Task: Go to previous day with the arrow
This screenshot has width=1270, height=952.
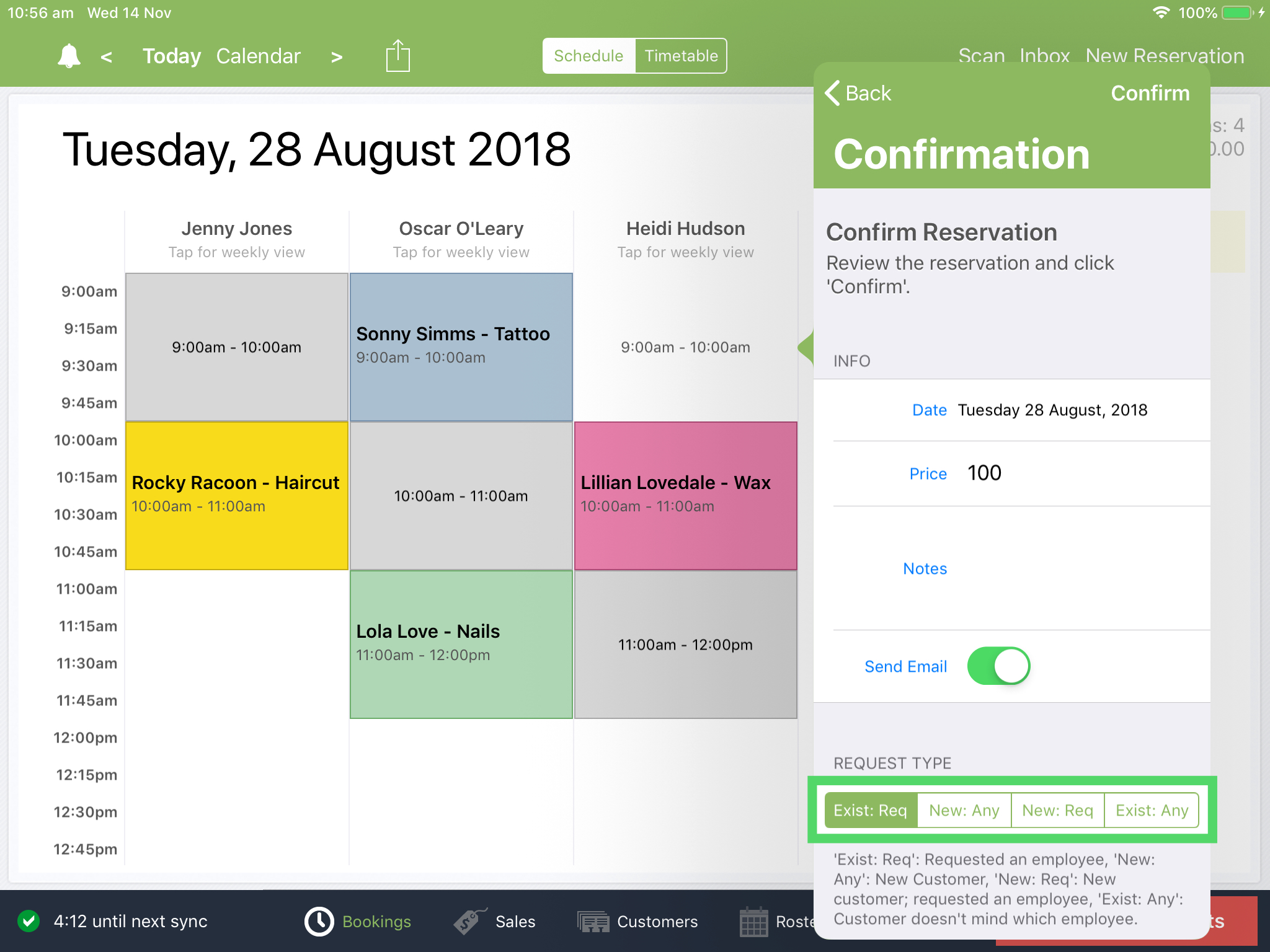Action: click(x=107, y=56)
